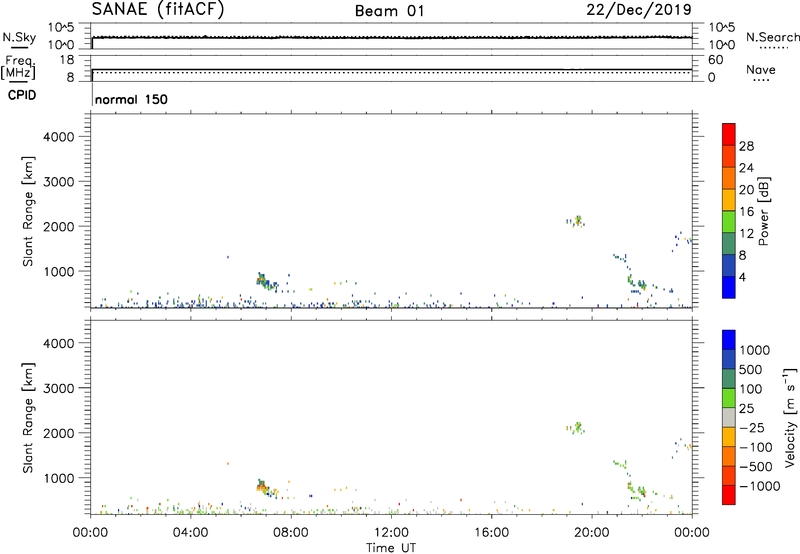Click the N.Sky legend label
The height and width of the screenshot is (554, 800).
pyautogui.click(x=19, y=37)
